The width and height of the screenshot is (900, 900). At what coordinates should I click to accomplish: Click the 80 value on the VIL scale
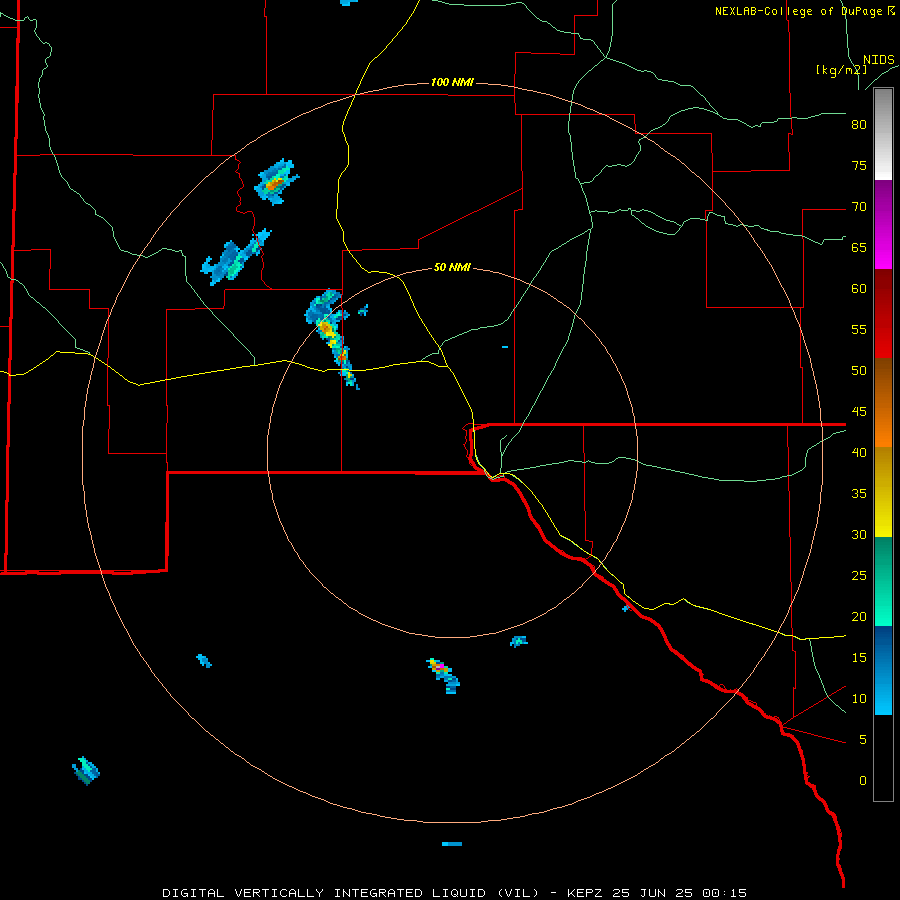pos(859,125)
